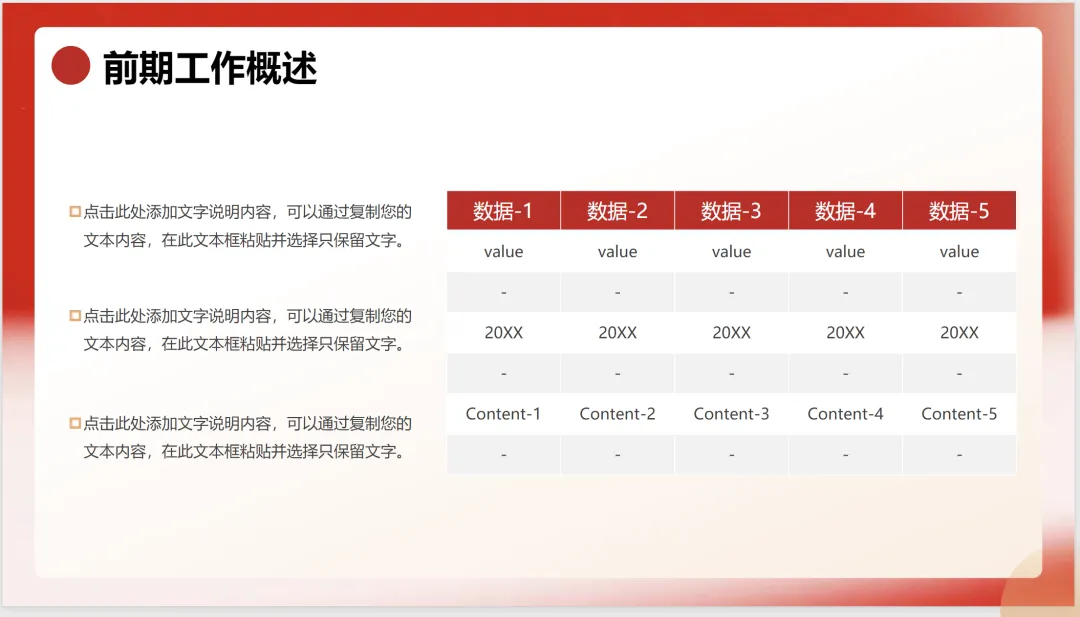Click the 20XX cell in the 数据-3 column
Image resolution: width=1080 pixels, height=617 pixels.
point(731,333)
